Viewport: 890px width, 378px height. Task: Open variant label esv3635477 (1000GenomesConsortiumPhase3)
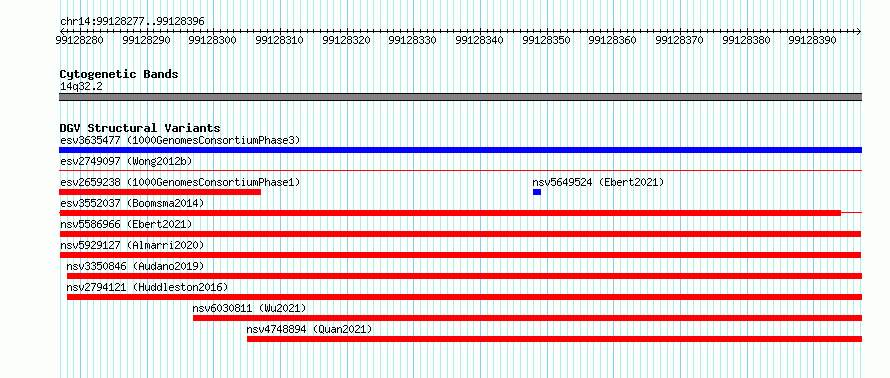(180, 140)
